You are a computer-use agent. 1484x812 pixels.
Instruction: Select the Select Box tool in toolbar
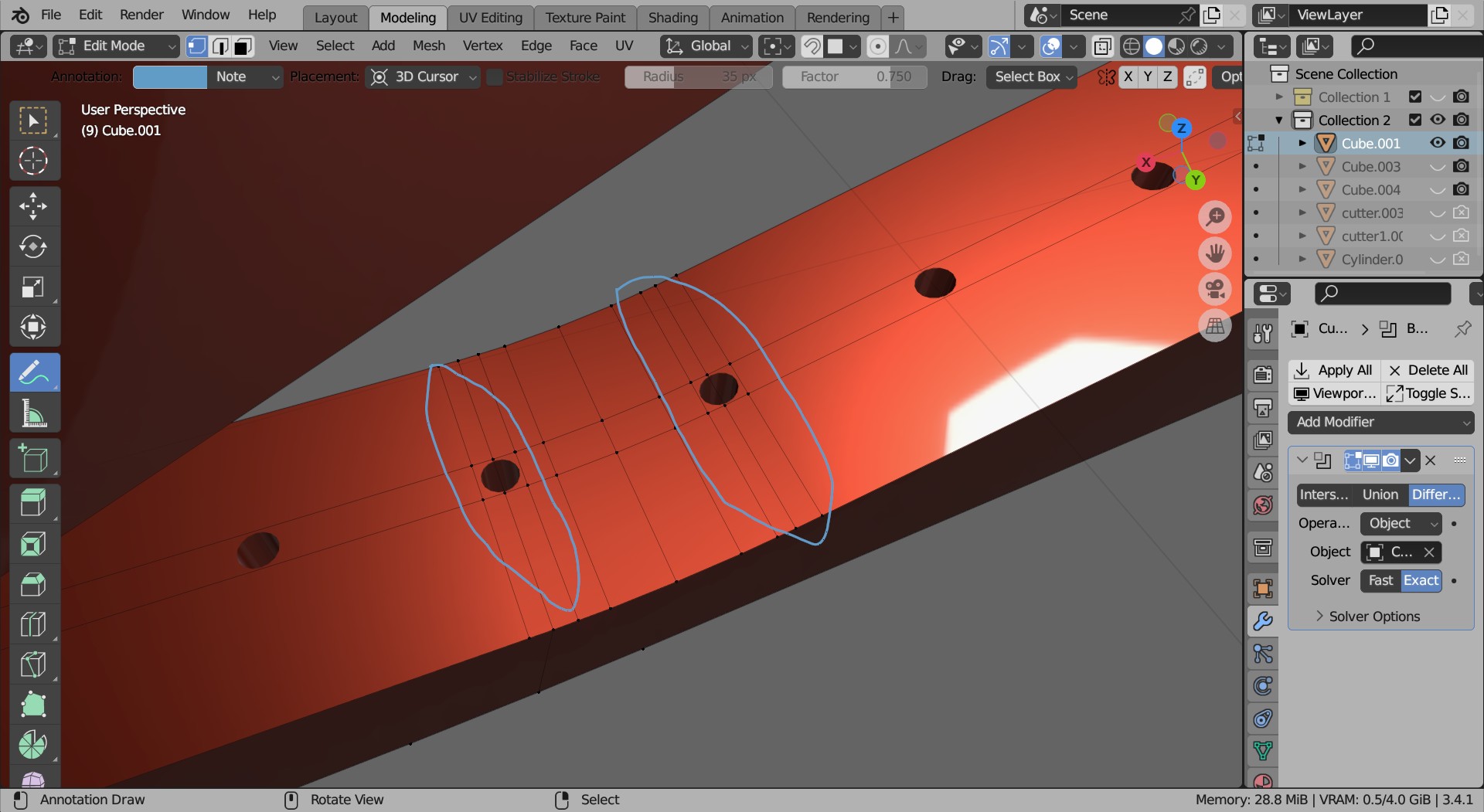pyautogui.click(x=32, y=121)
